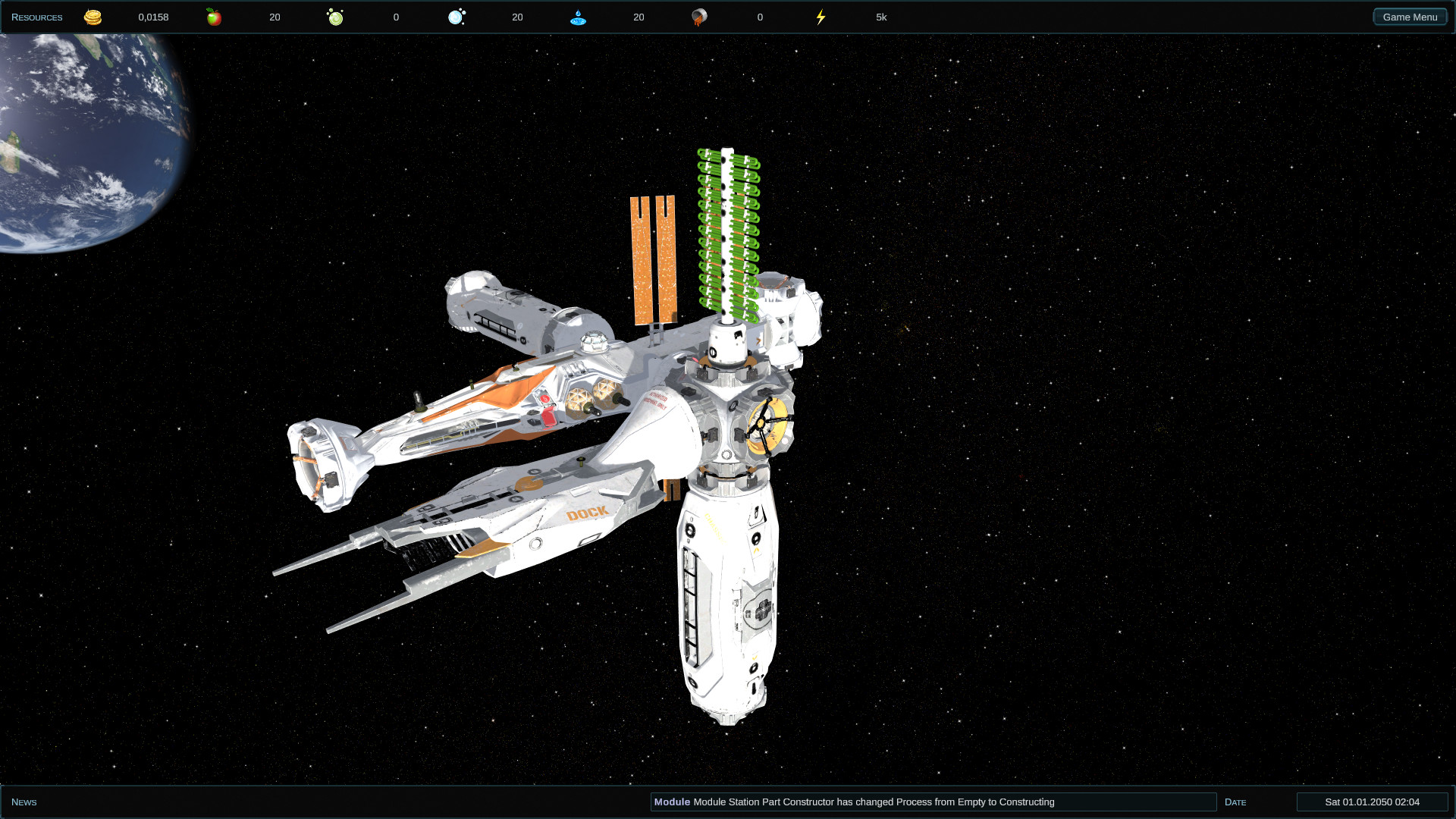Image resolution: width=1456 pixels, height=819 pixels.
Task: Click the apple food resource icon
Action: pos(214,17)
